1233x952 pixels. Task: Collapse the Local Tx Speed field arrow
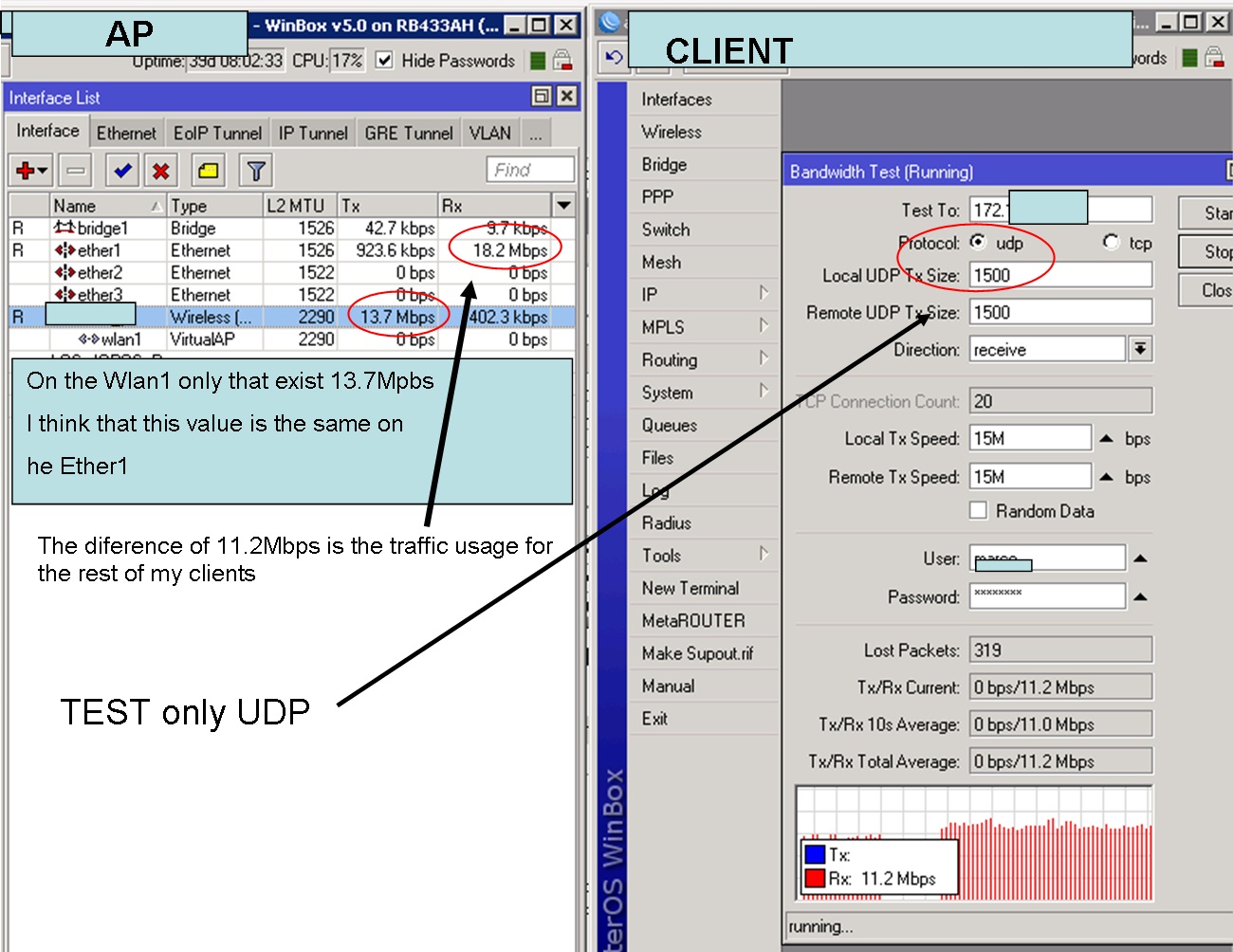[x=1106, y=439]
